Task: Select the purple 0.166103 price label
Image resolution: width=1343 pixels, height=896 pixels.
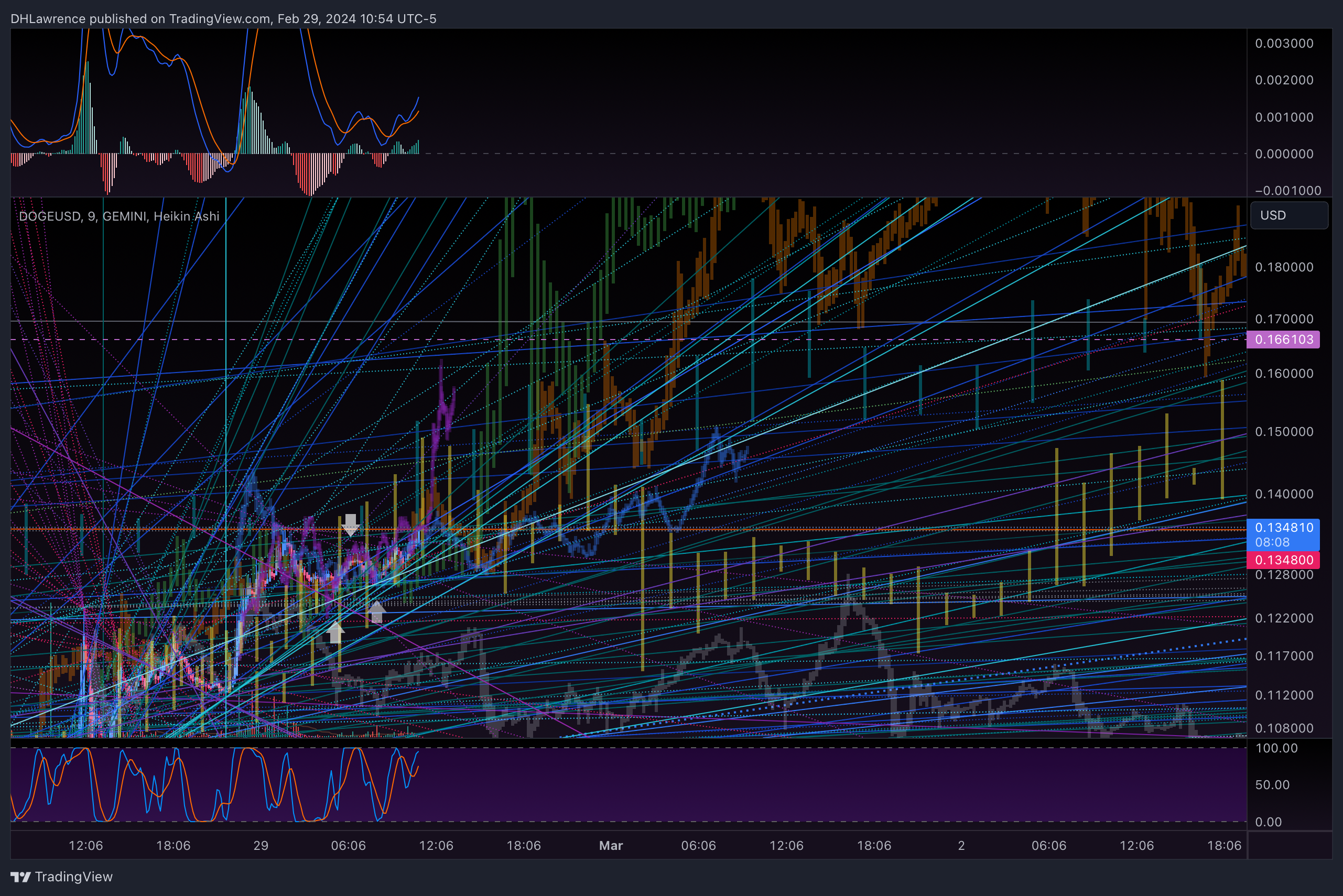Action: pos(1283,340)
